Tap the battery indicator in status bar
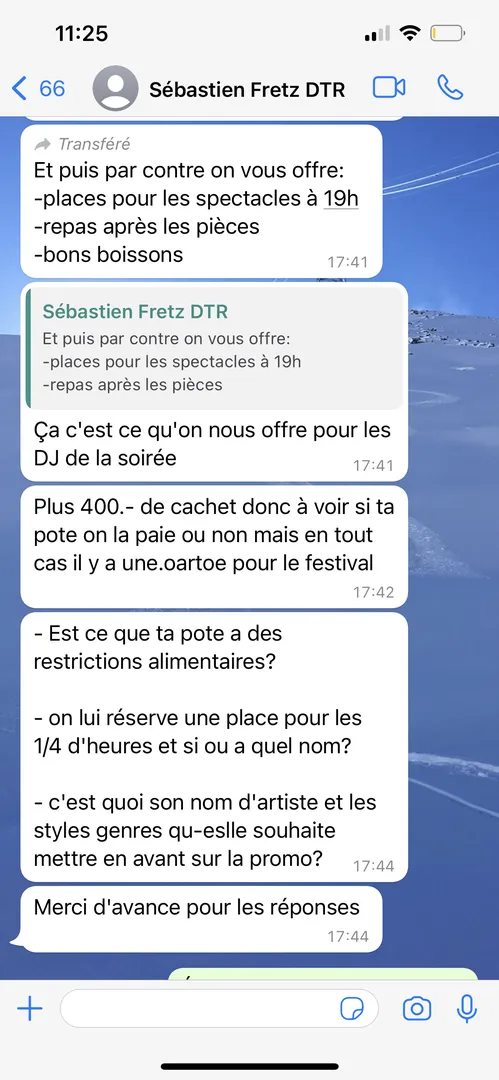This screenshot has width=499, height=1080. tap(447, 33)
